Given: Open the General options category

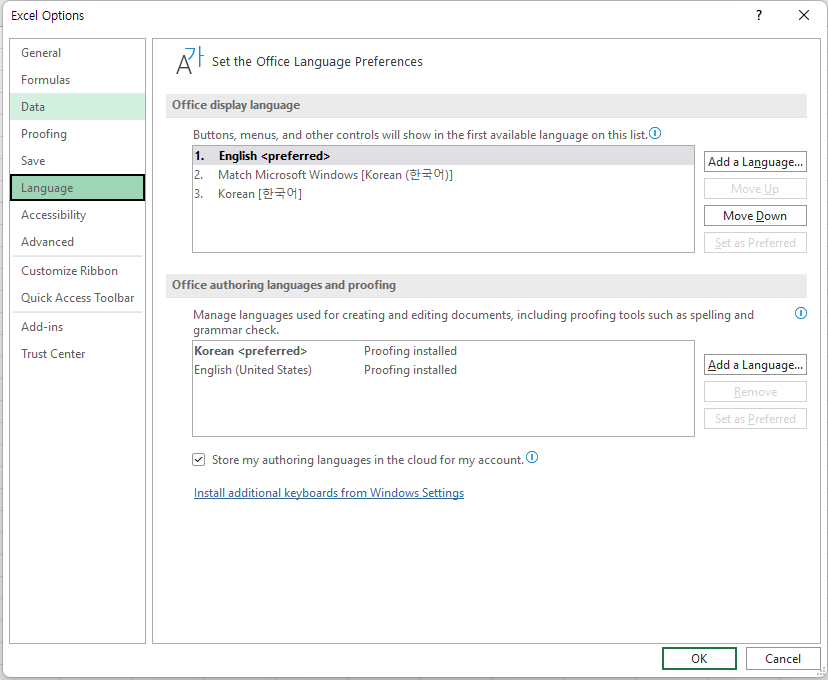Looking at the screenshot, I should pos(77,53).
